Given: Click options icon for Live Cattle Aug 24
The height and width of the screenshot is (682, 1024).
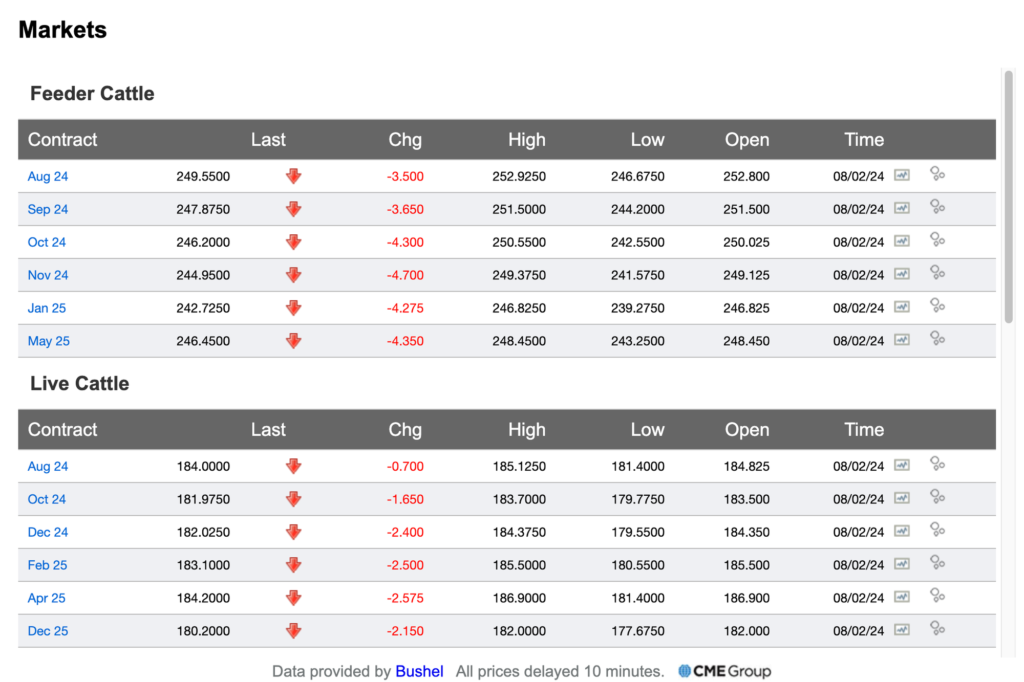Looking at the screenshot, I should tap(937, 464).
